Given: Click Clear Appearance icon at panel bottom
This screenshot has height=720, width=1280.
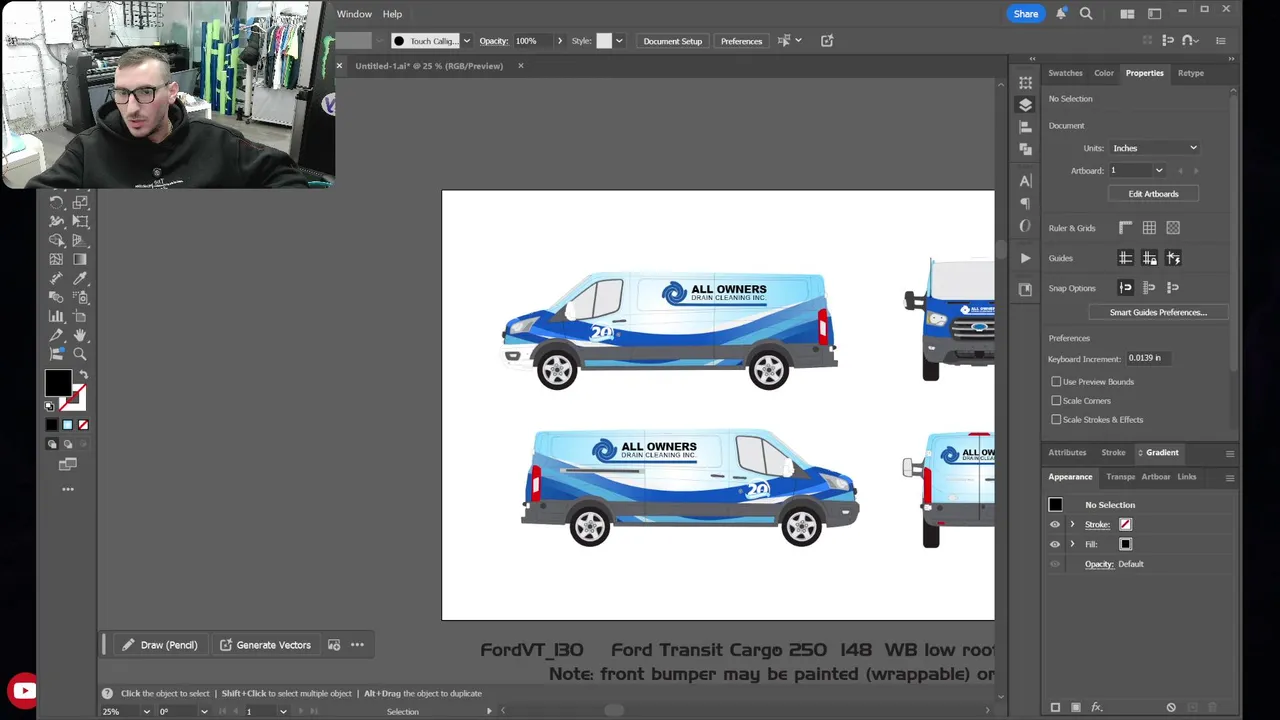Looking at the screenshot, I should (1171, 708).
